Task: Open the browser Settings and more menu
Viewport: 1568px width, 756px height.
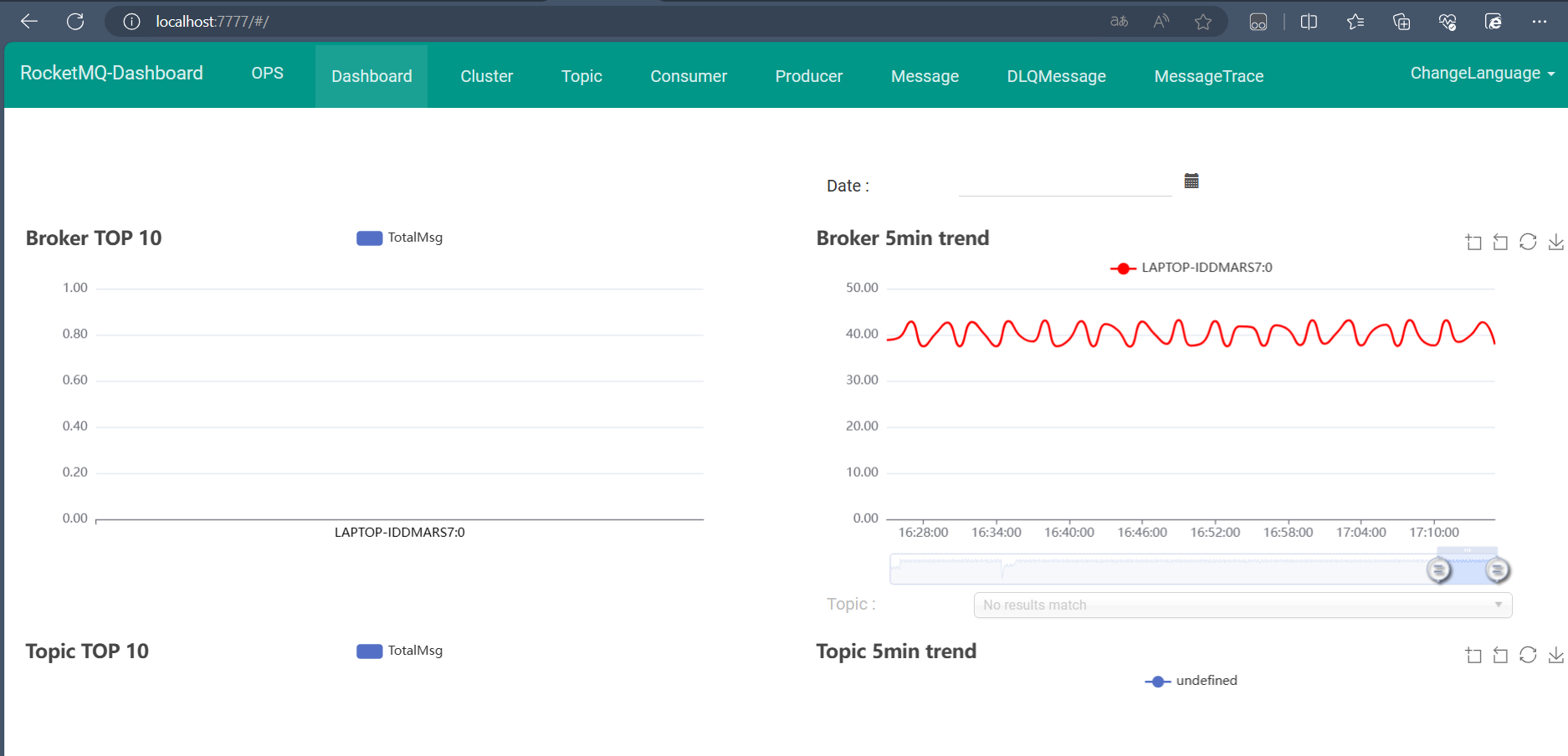Action: point(1540,22)
